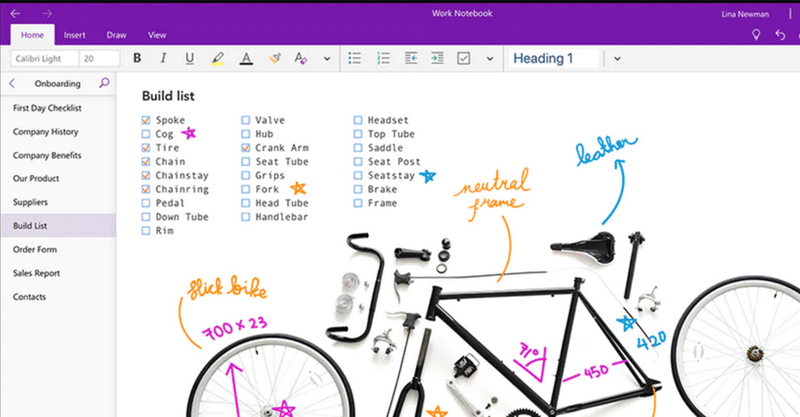Open the Draw tab
Viewport: 800px width, 417px height.
[x=116, y=35]
